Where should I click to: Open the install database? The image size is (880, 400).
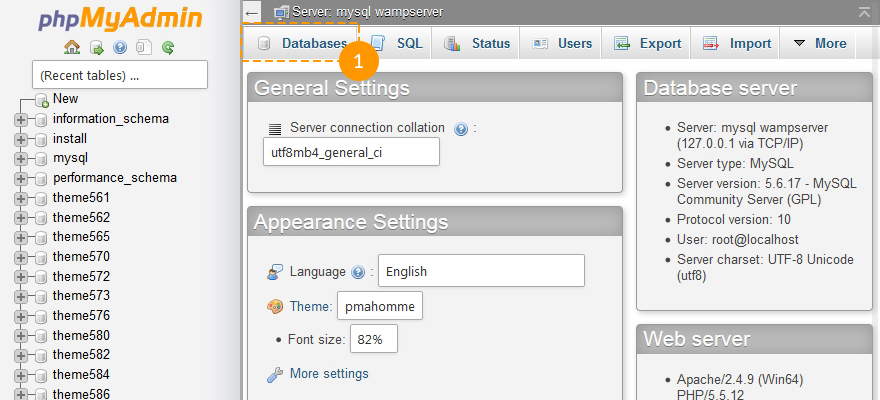pos(70,139)
